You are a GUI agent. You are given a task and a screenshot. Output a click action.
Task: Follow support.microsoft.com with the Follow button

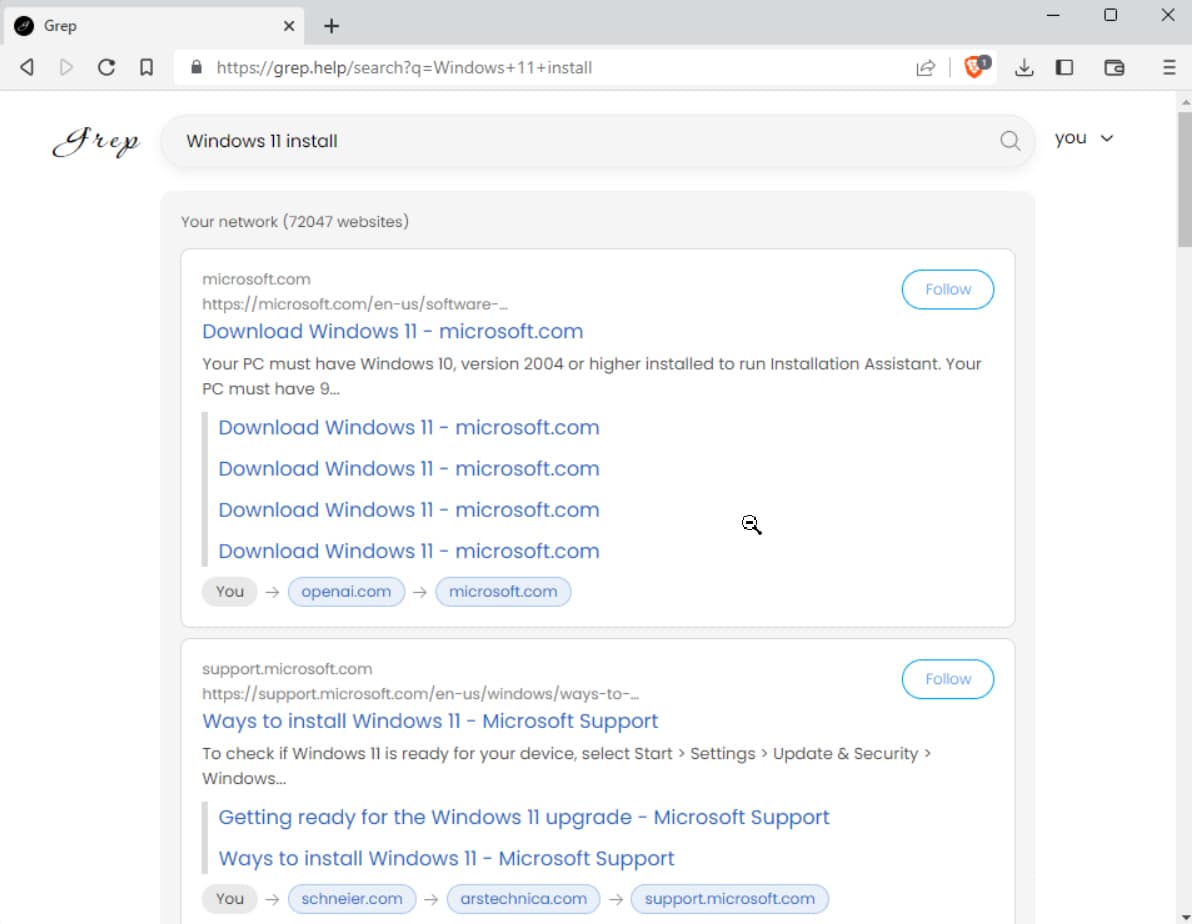tap(947, 679)
